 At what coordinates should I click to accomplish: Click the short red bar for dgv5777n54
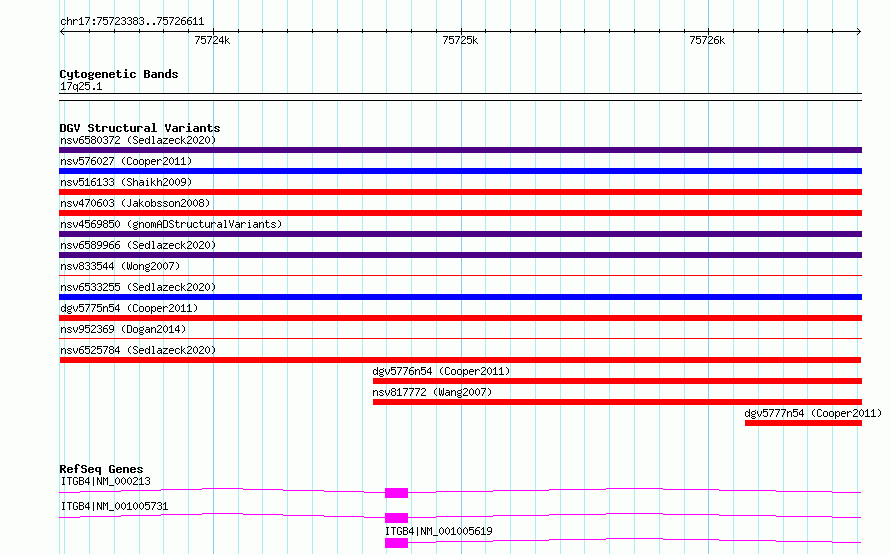point(803,423)
